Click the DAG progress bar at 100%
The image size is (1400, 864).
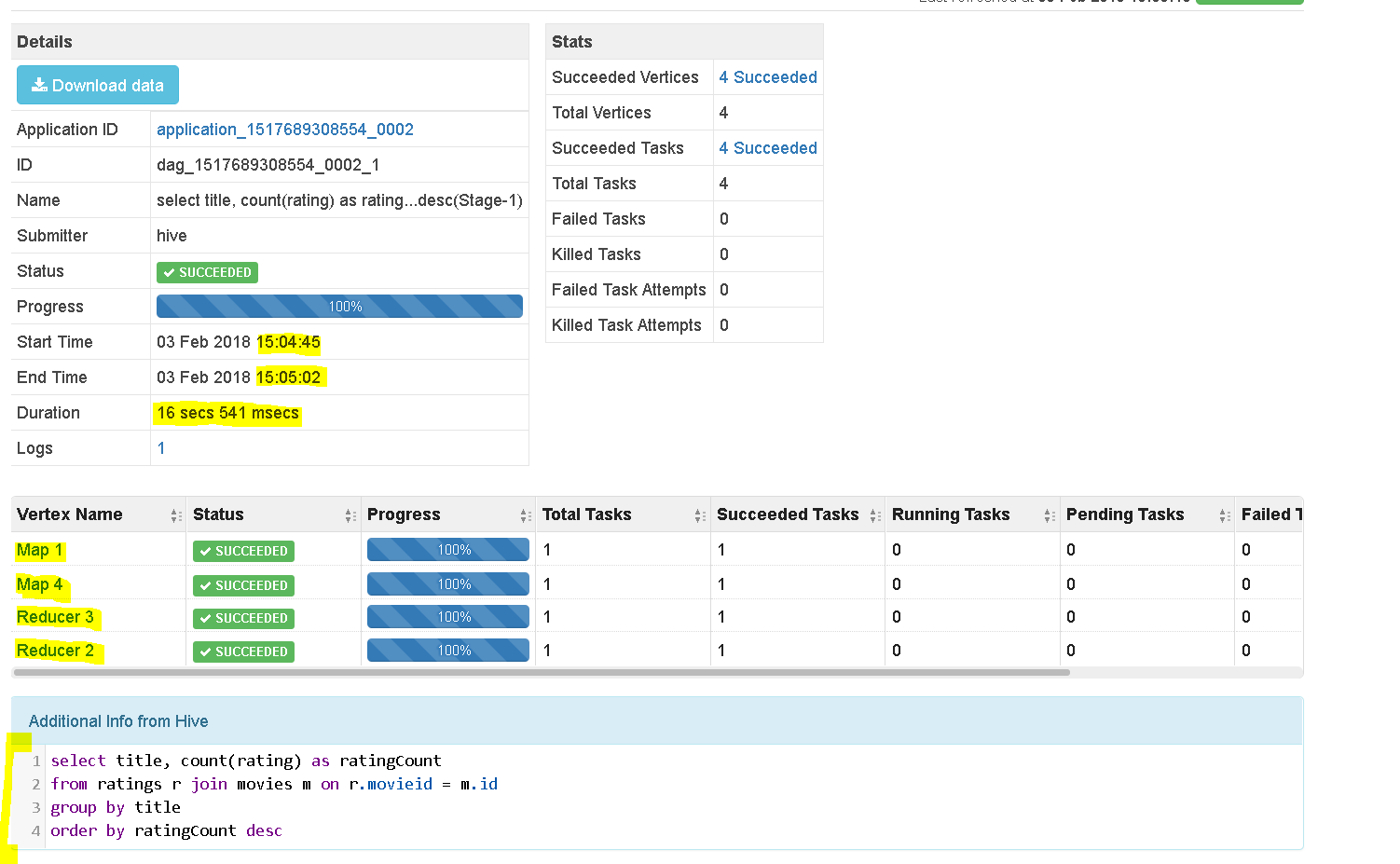click(x=339, y=307)
